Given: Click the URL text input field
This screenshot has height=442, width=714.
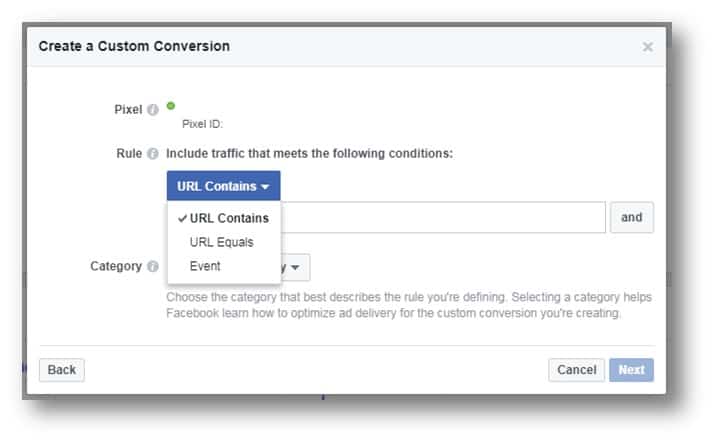Looking at the screenshot, I should click(x=443, y=218).
